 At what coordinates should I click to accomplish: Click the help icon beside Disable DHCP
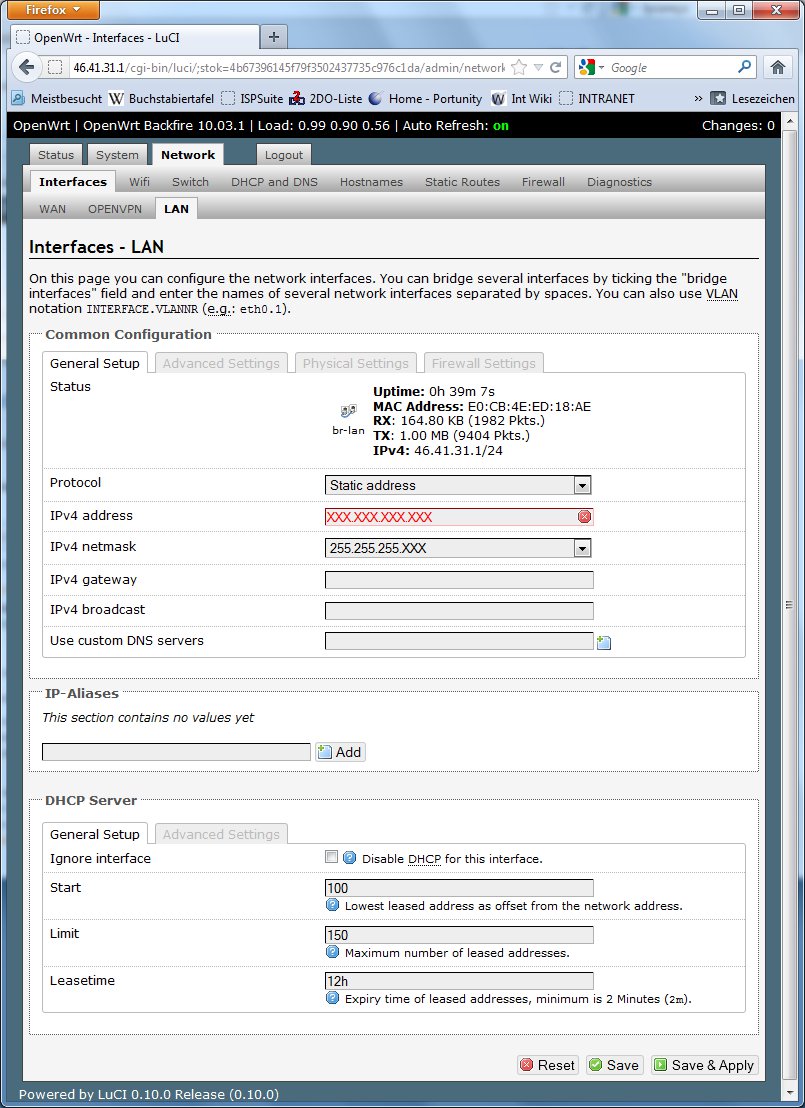[x=349, y=858]
